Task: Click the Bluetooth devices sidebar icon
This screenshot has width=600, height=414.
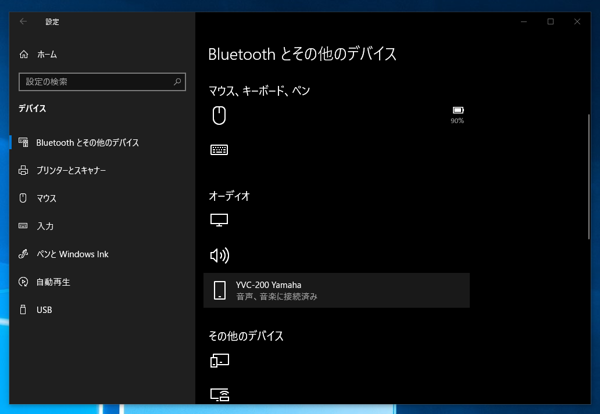Action: [x=23, y=142]
